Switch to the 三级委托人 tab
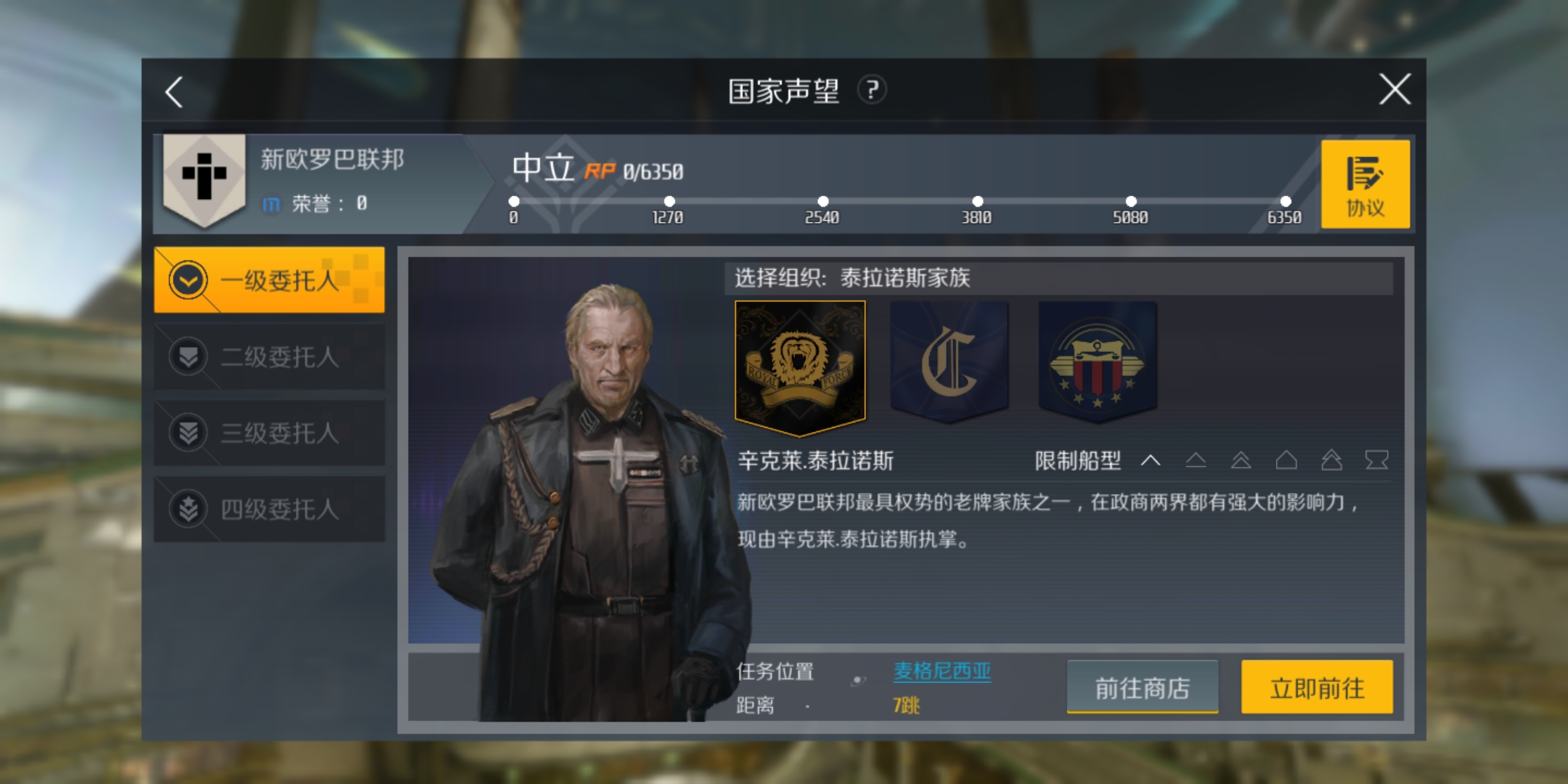 point(269,433)
